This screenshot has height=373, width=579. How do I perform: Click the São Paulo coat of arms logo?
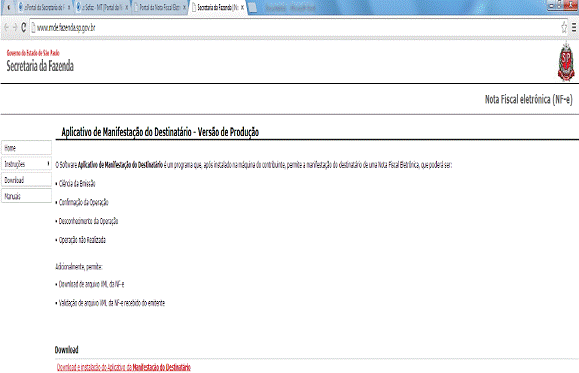[566, 61]
